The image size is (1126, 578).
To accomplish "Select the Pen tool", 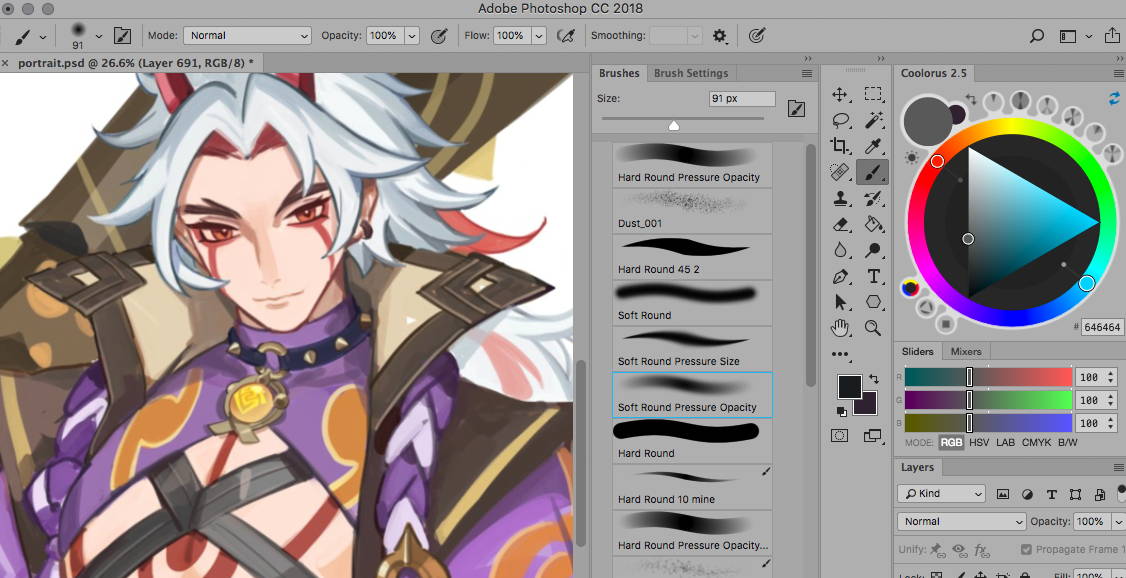I will 839,276.
